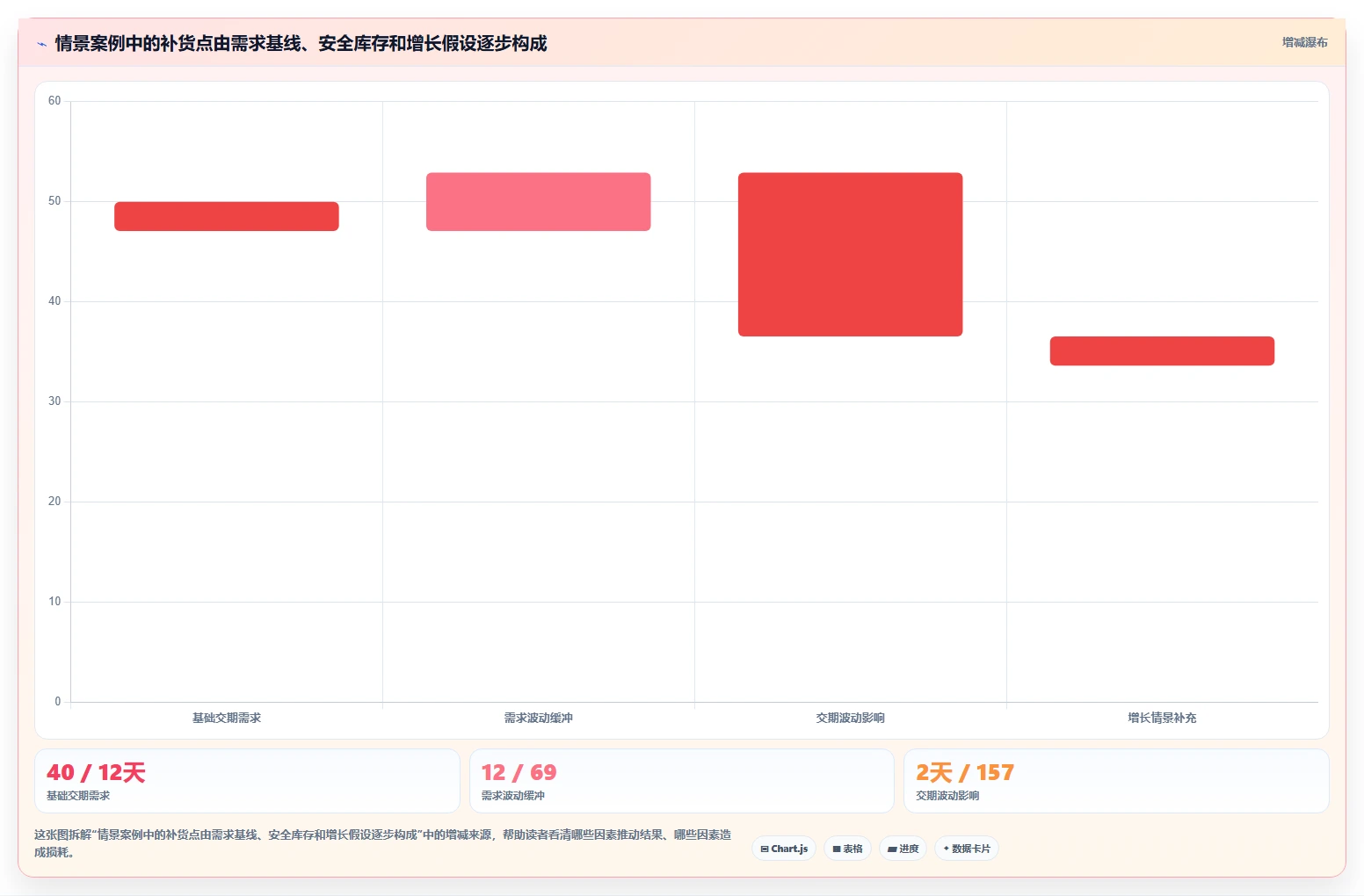Click the 基础交期需求 bar in the chart
1364x896 pixels.
click(227, 216)
